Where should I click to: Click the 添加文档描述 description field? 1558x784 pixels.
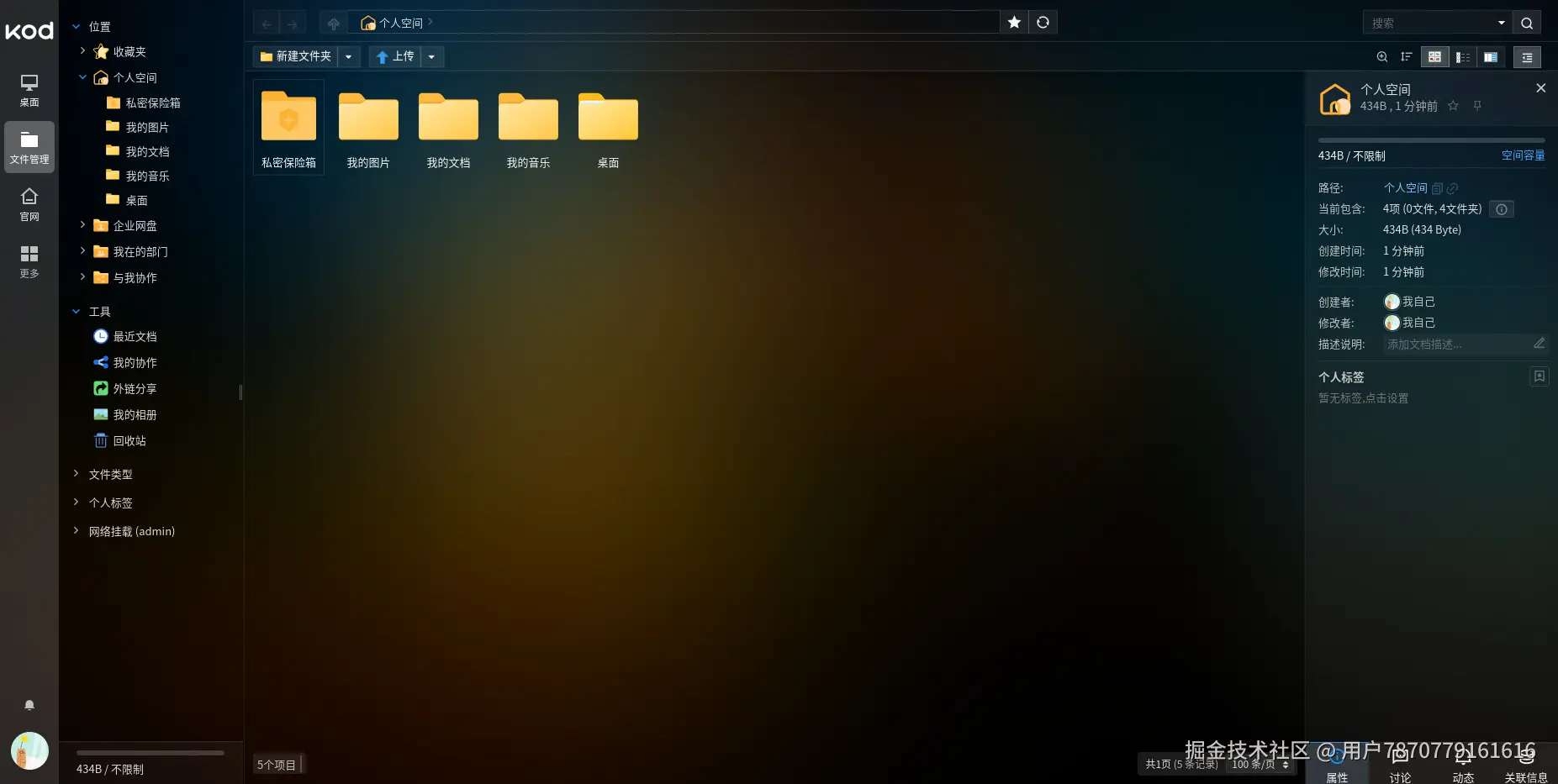pyautogui.click(x=1464, y=345)
